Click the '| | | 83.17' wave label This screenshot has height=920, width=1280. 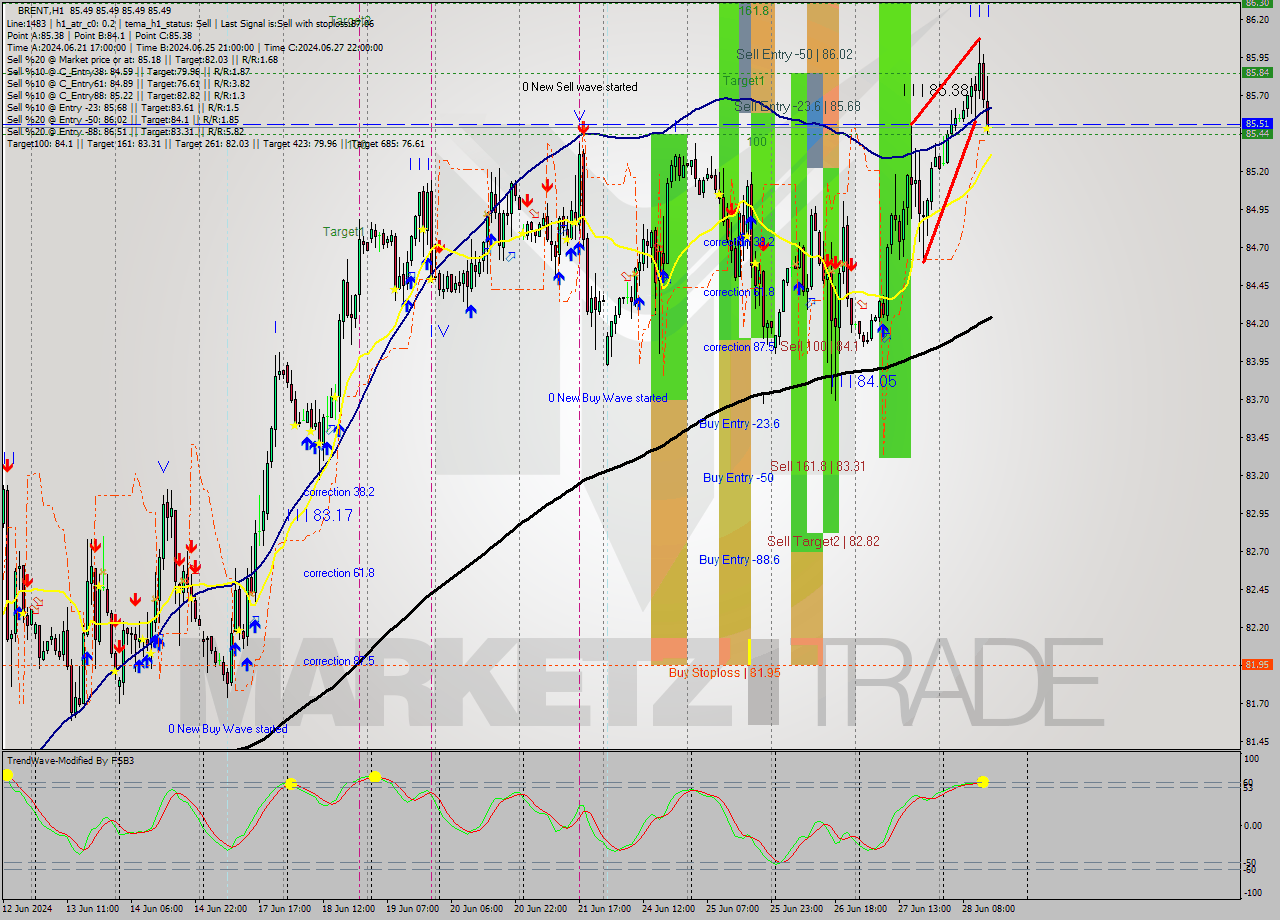(x=319, y=515)
